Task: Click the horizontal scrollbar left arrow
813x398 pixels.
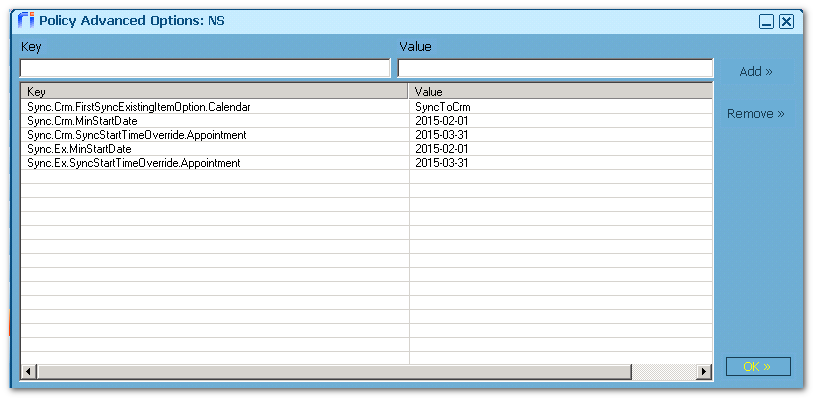Action: coord(29,371)
